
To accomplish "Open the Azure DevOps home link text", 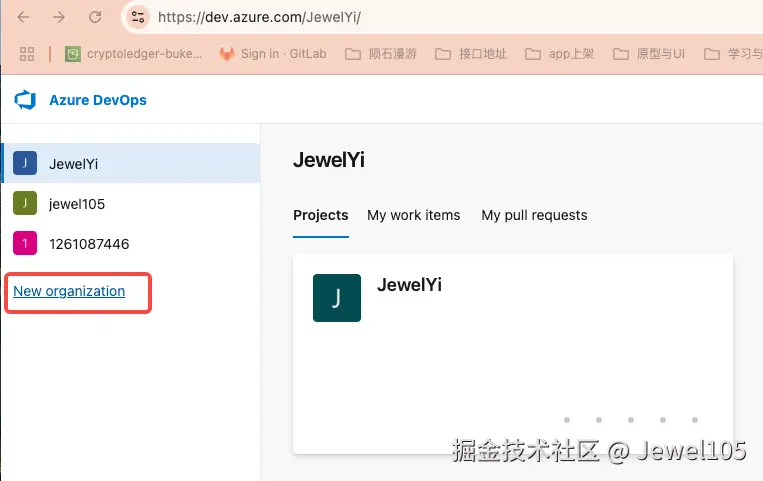I will click(98, 100).
